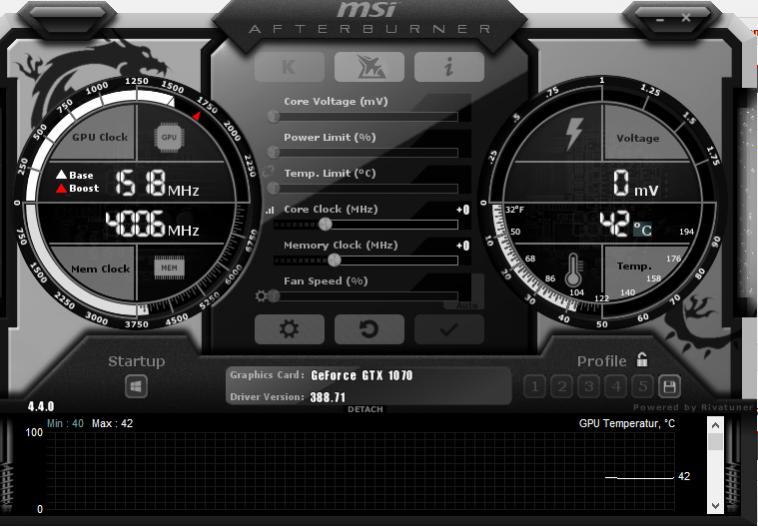758x530 pixels.
Task: Click the 4006 MHz memory clock readout
Action: click(152, 224)
